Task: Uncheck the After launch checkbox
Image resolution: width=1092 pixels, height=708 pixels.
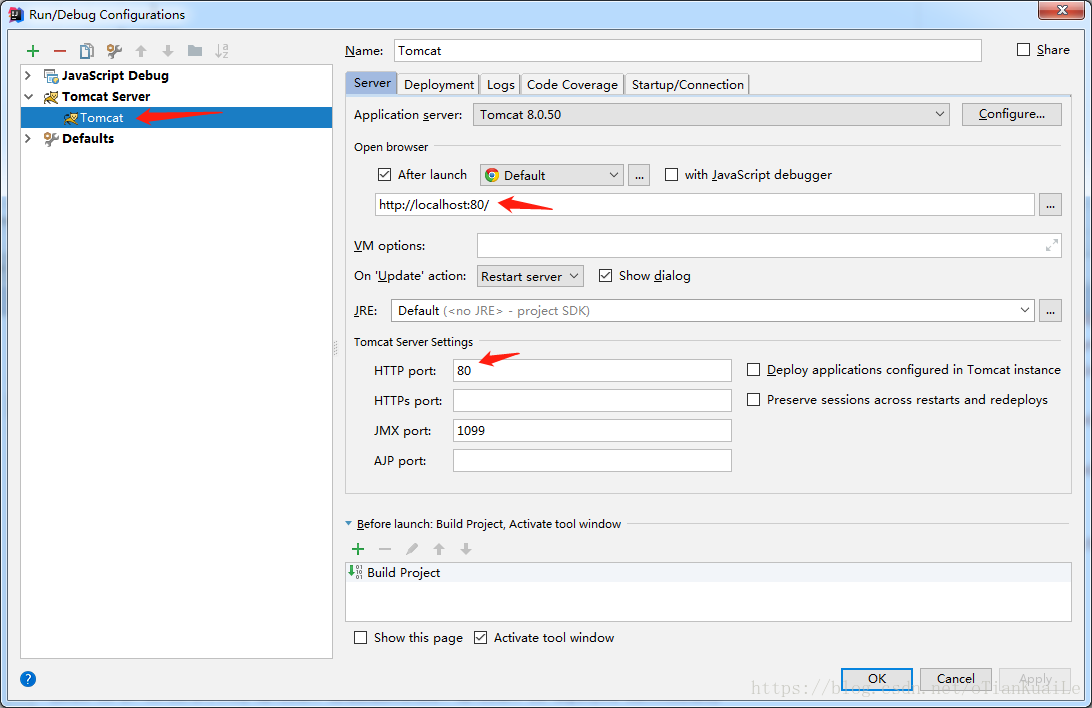Action: [x=384, y=175]
